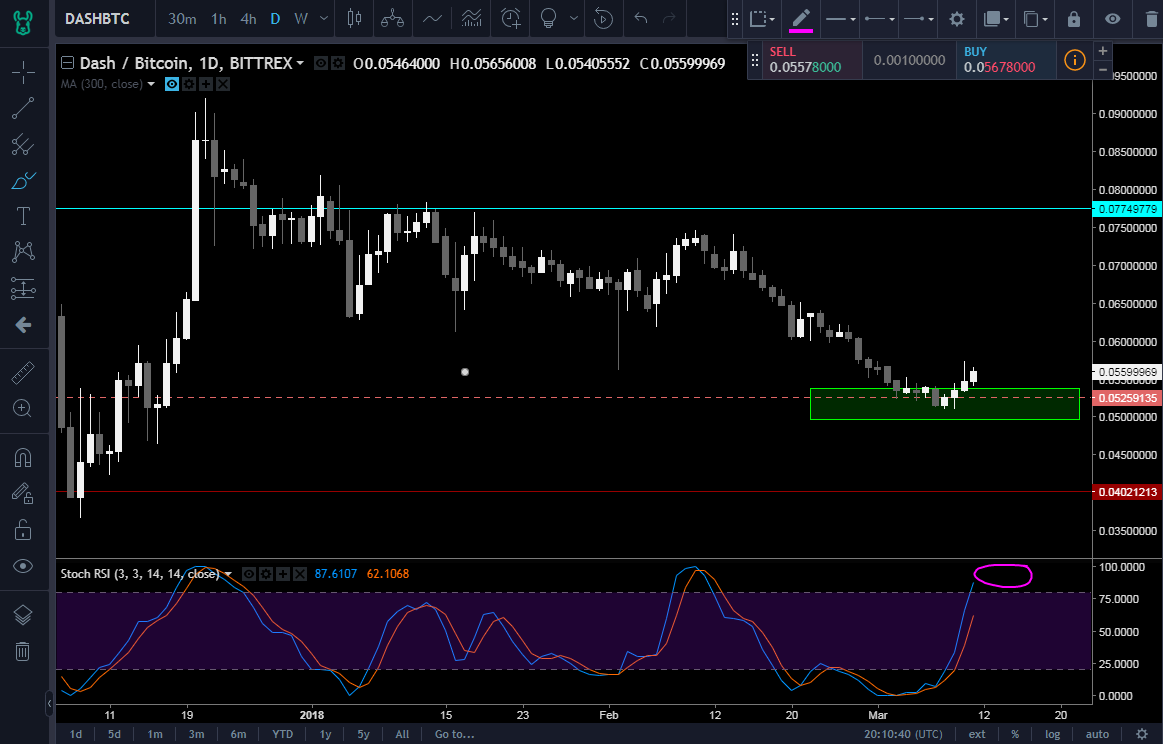Collapse the left drawing toolbar

click(x=49, y=702)
